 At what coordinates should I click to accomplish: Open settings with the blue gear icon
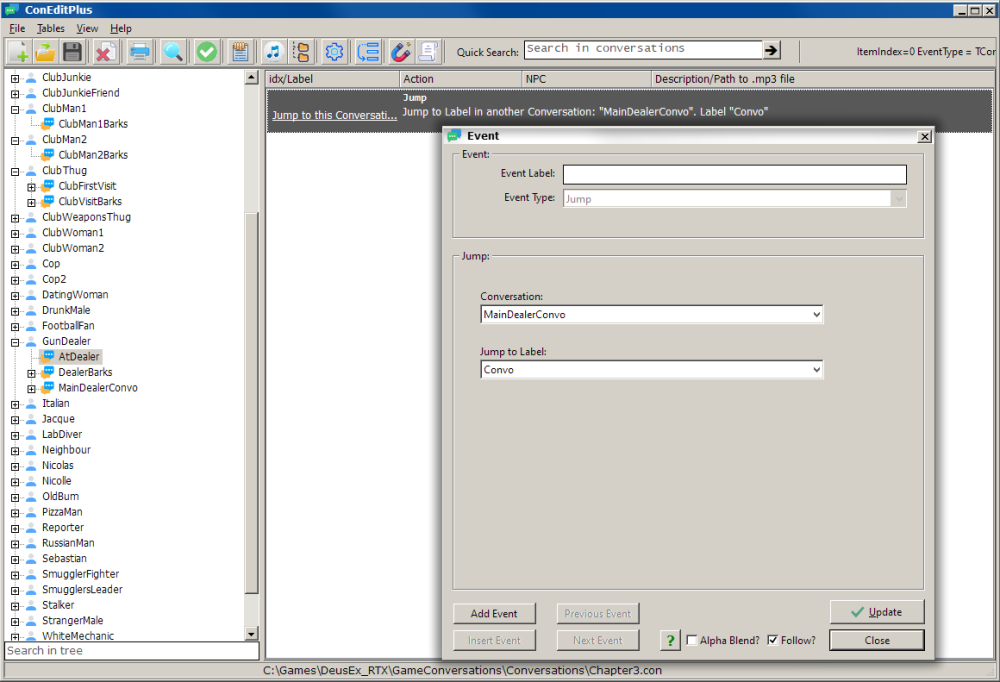[334, 52]
